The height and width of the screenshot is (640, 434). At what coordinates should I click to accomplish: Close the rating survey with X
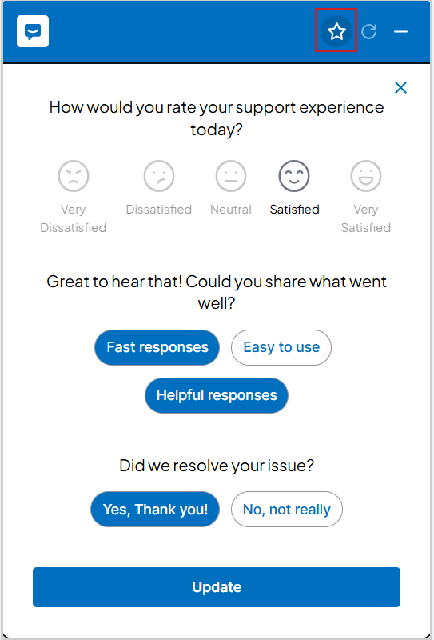tap(401, 87)
